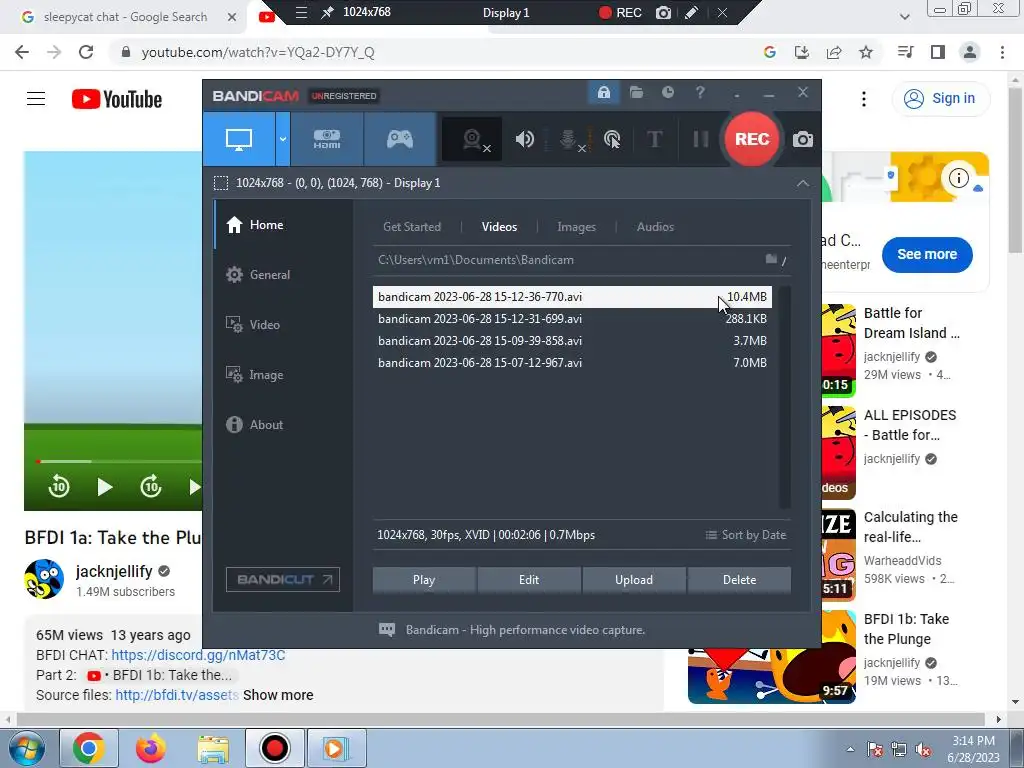This screenshot has height=768, width=1024.
Task: Select bandicam 2023-06-28 15-09-39-858.avi
Action: [572, 341]
